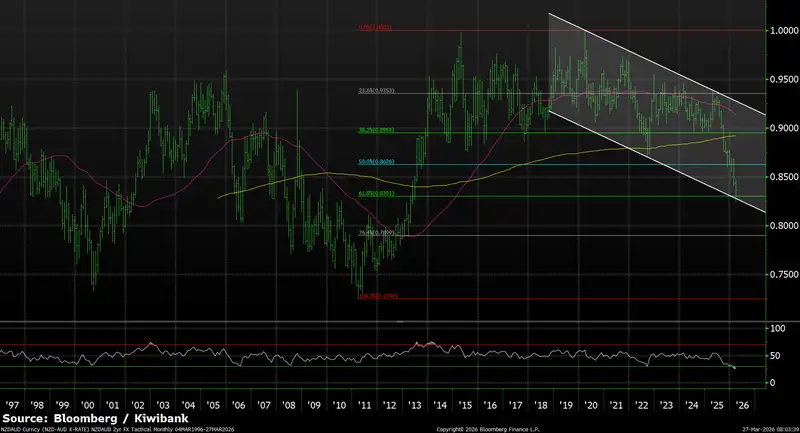Screen dimensions: 800x433
Task: Click the '97 year marker on time axis
Action: (x=12, y=405)
